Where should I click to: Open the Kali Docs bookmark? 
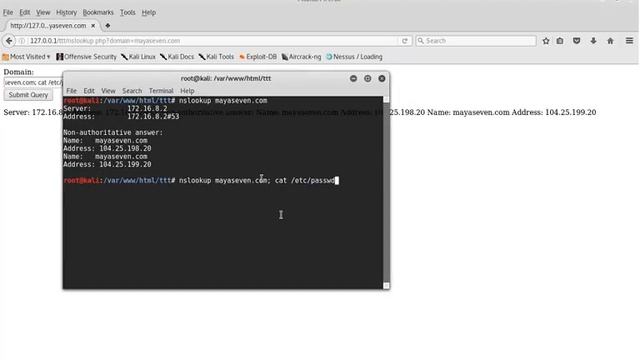(177, 57)
